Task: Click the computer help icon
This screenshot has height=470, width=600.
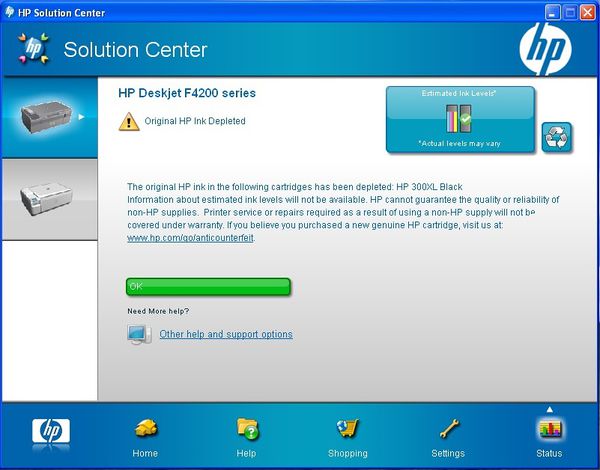Action: point(139,334)
